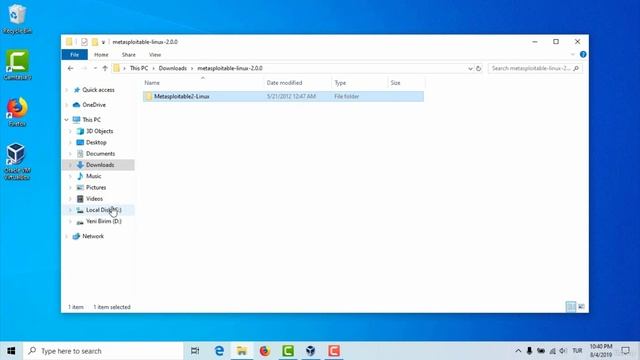Sort by the Date modified column
This screenshot has width=640, height=360.
tap(298, 83)
